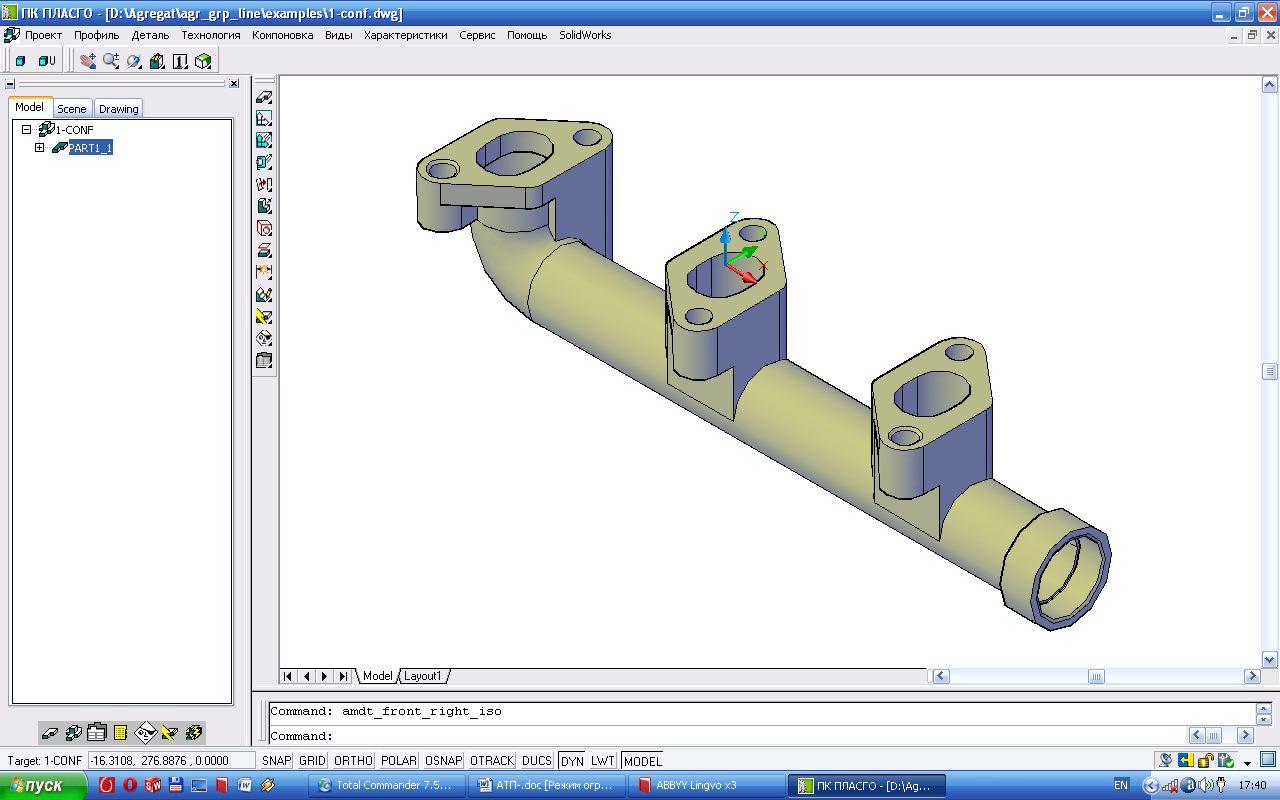Toggle OTRACK in the status bar
Viewport: 1280px width, 800px height.
pos(492,761)
